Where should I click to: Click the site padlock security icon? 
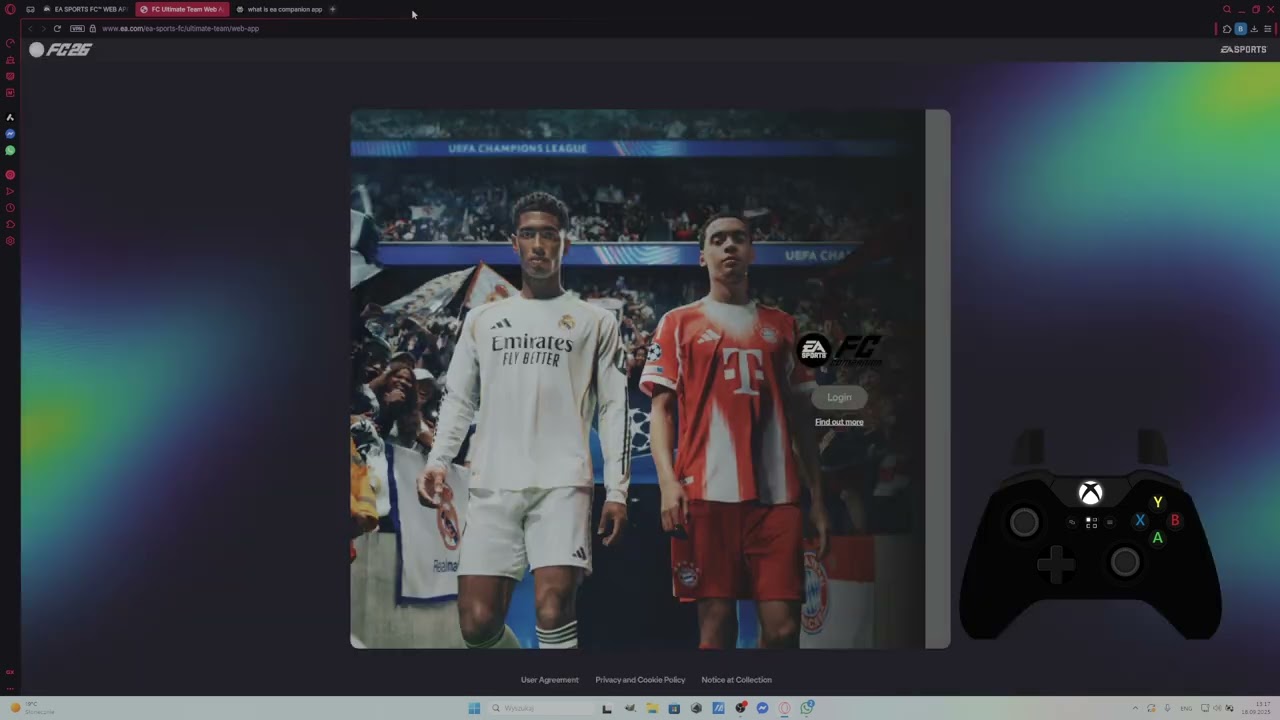[x=93, y=28]
